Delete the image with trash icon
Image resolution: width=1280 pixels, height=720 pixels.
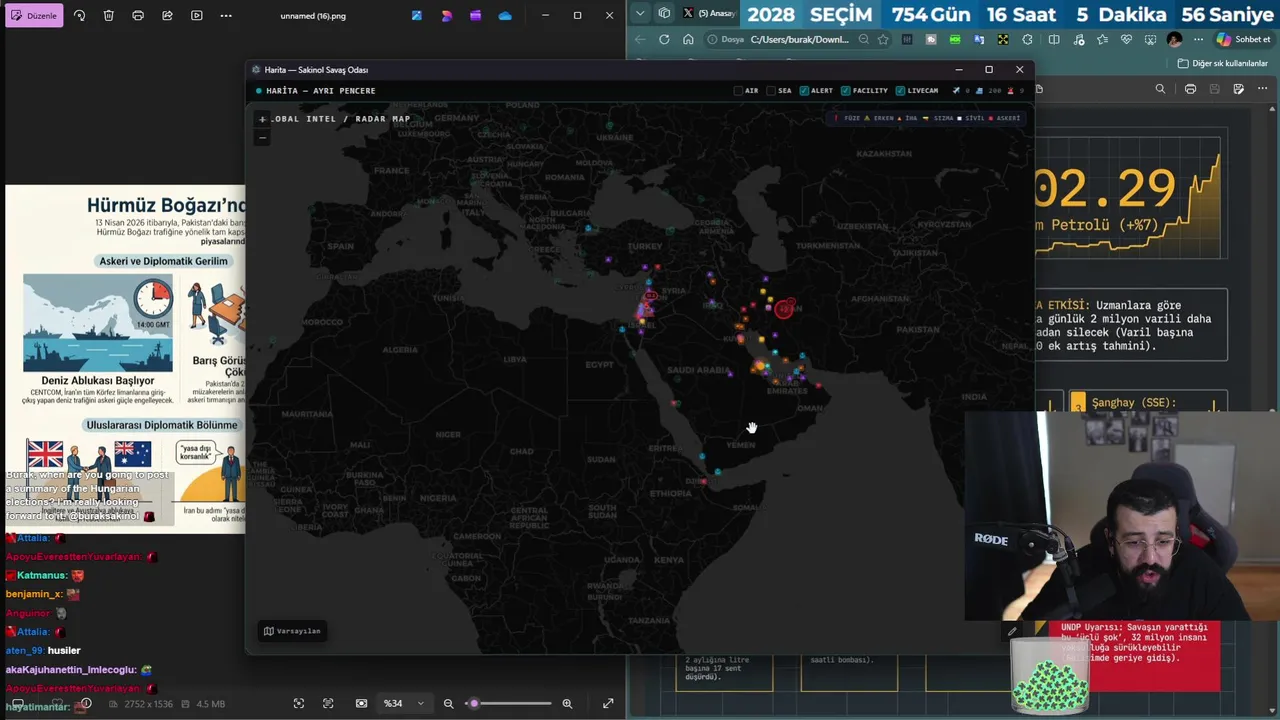pyautogui.click(x=108, y=16)
